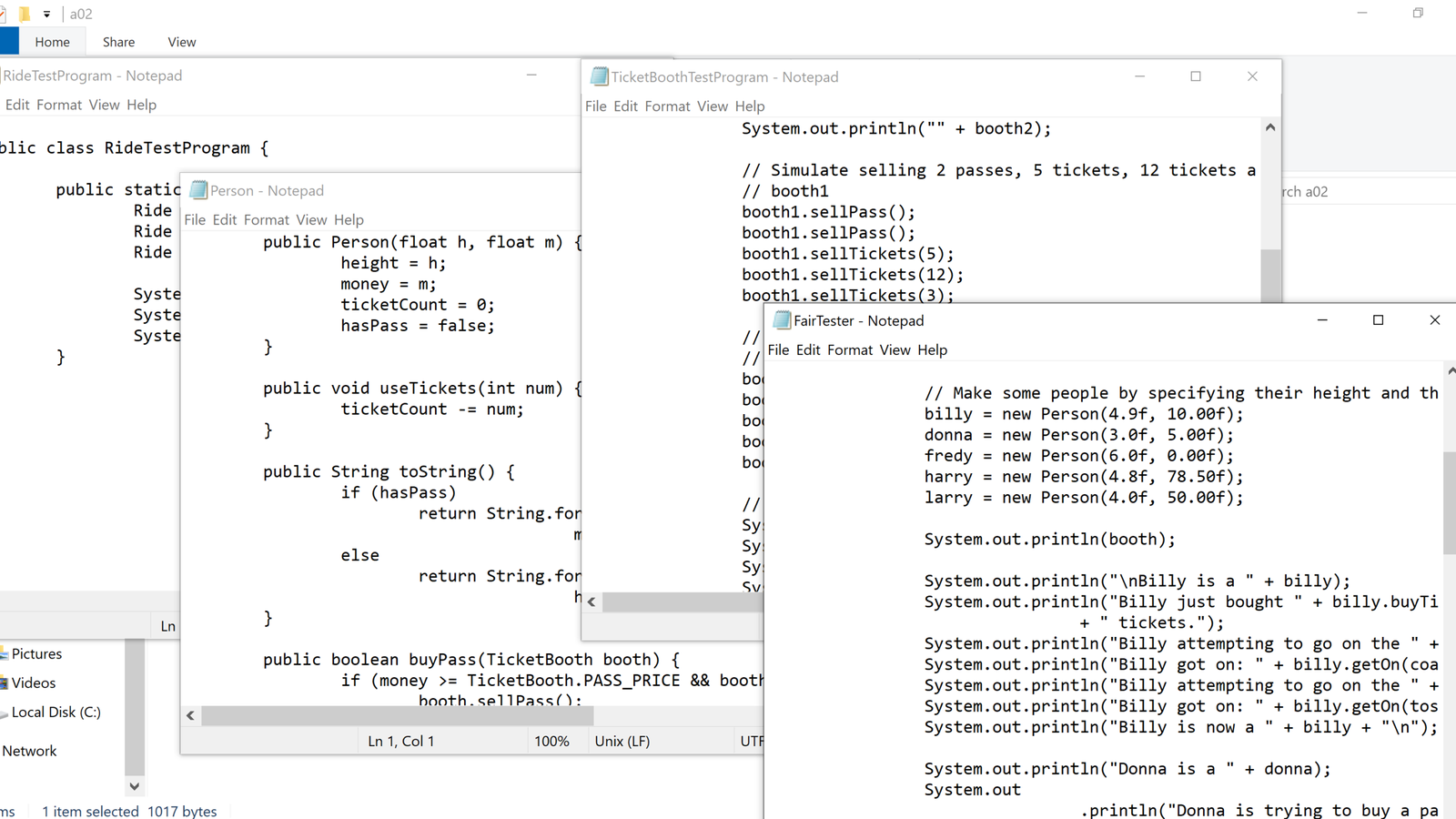Open Edit menu in Person Notepad
This screenshot has height=819, width=1456.
pos(225,219)
